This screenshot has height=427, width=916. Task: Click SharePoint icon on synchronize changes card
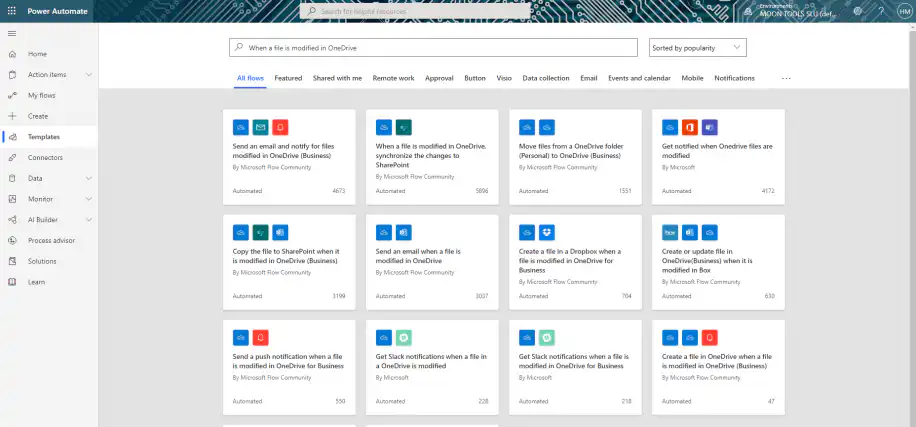click(404, 127)
